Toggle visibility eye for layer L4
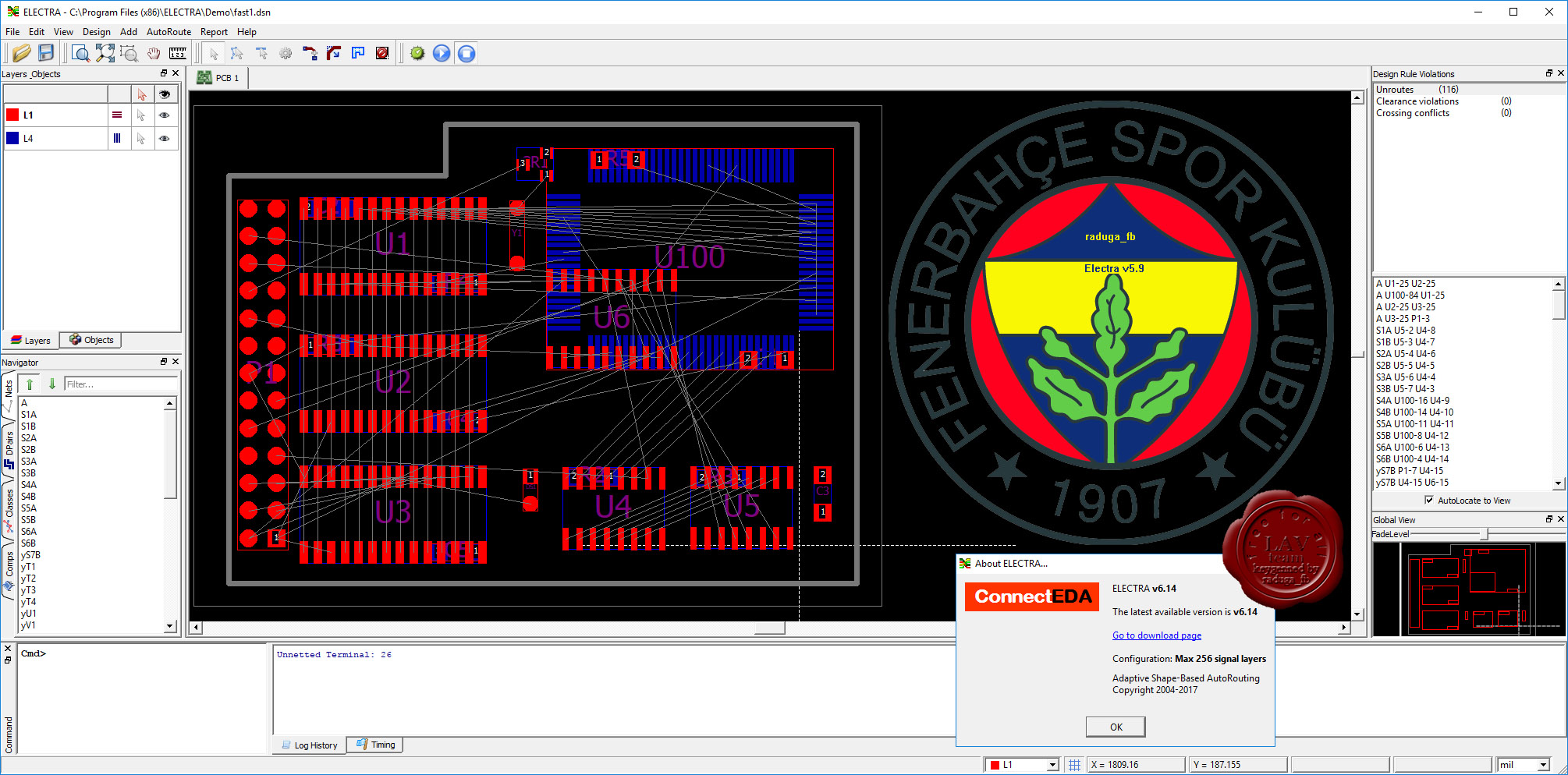The image size is (1568, 775). coord(164,138)
